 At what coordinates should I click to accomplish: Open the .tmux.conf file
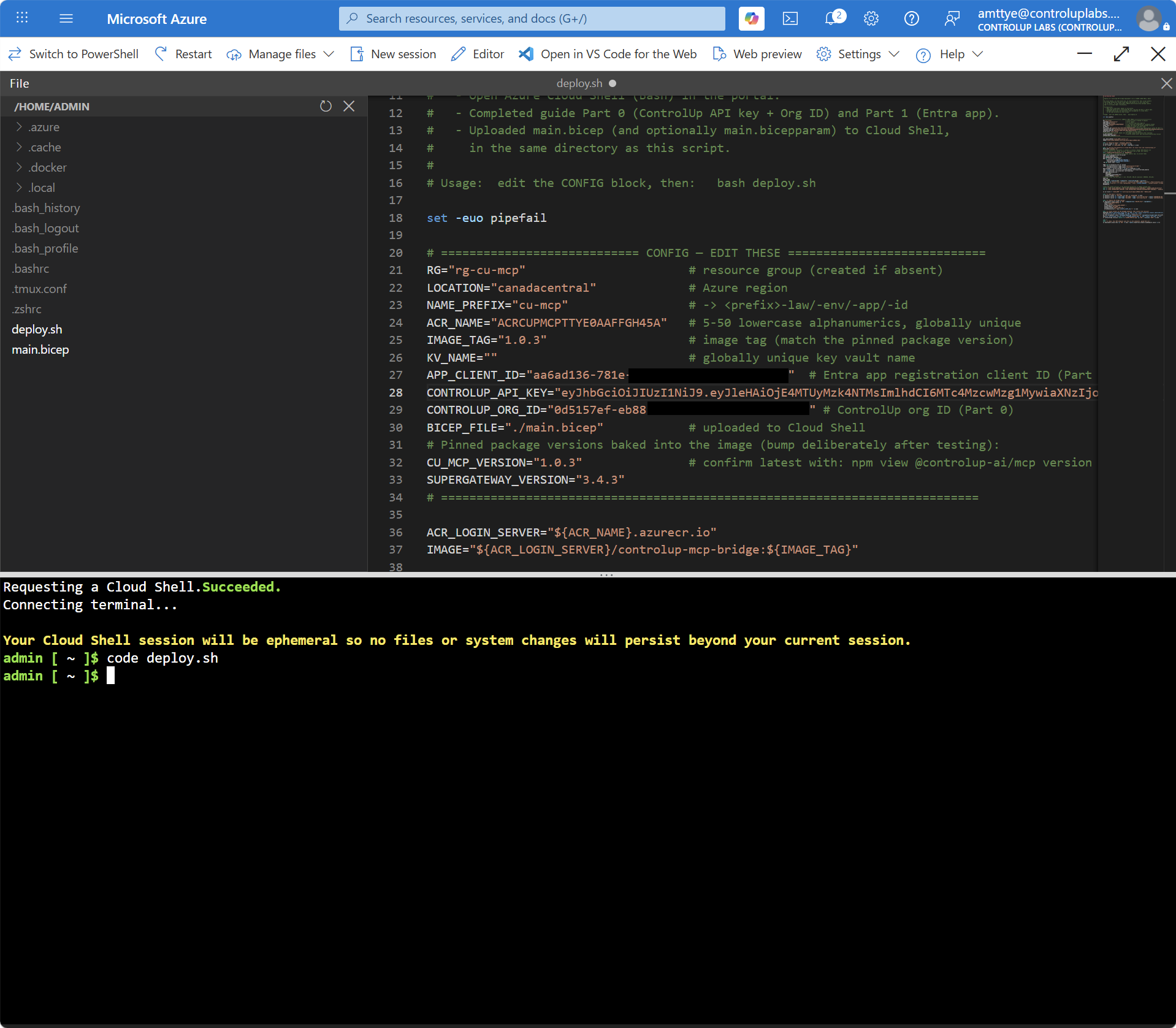click(39, 289)
